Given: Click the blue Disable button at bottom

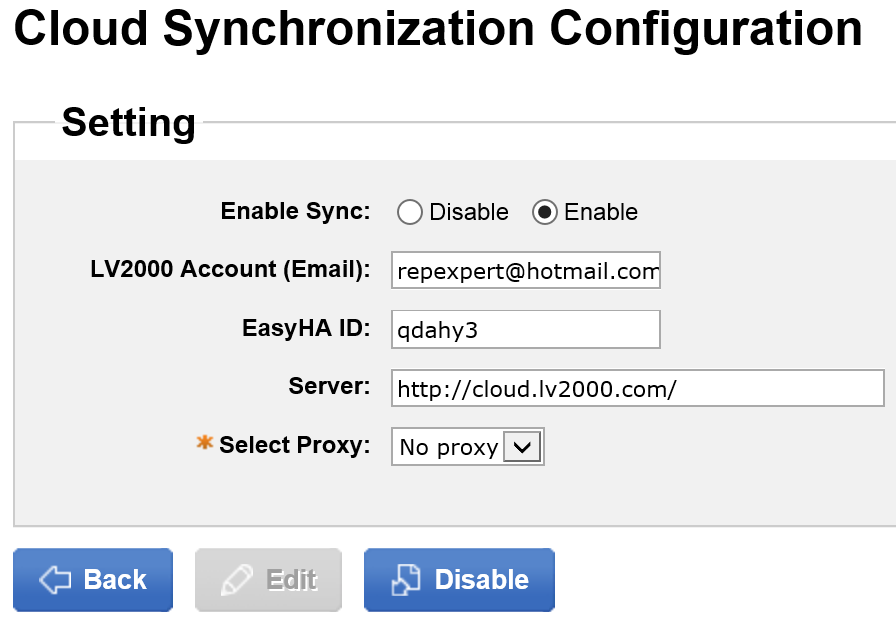Looking at the screenshot, I should pyautogui.click(x=459, y=580).
